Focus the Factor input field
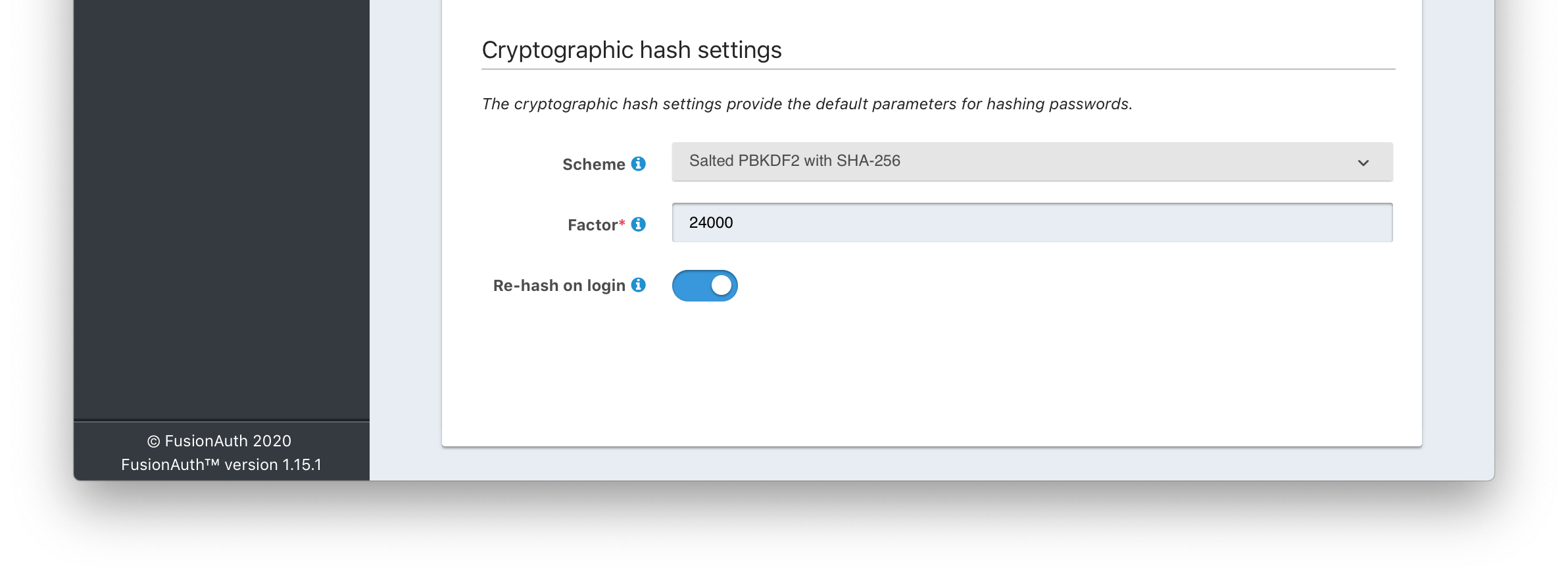Screen dimensions: 1568x576 1032,223
